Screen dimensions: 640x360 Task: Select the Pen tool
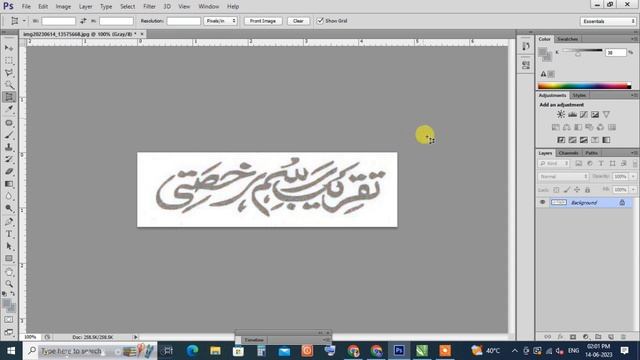9,222
